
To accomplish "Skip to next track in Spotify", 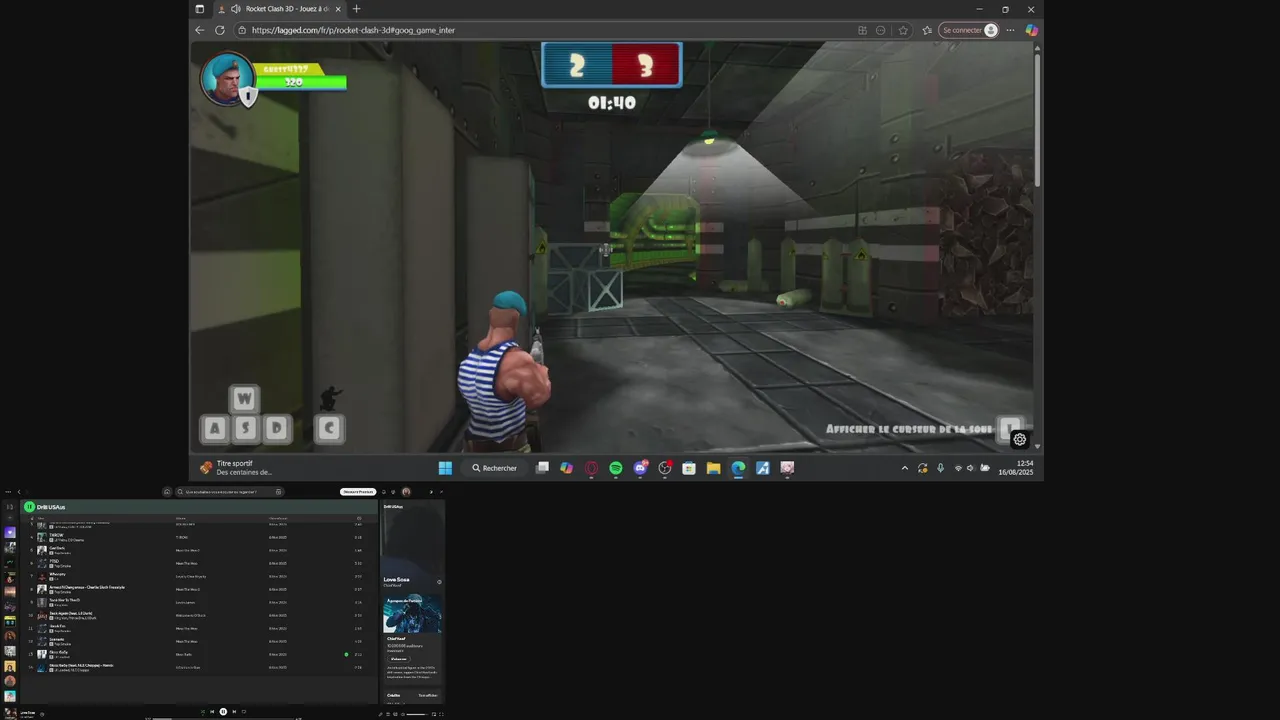I will click(234, 712).
